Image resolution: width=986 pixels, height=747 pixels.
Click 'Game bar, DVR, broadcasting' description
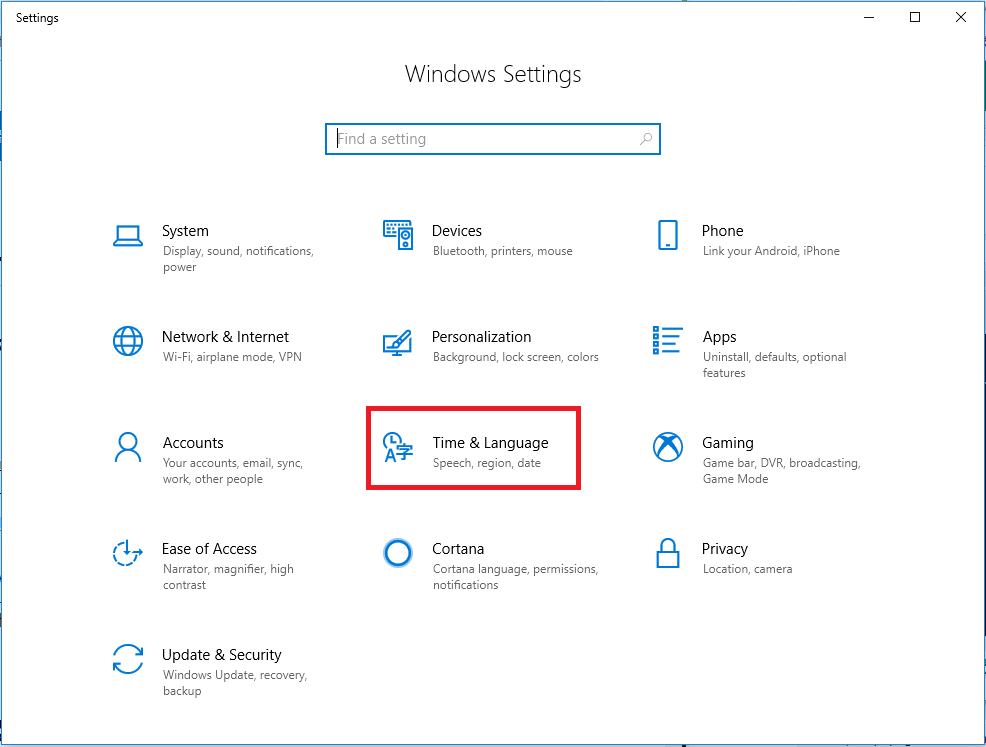(782, 471)
